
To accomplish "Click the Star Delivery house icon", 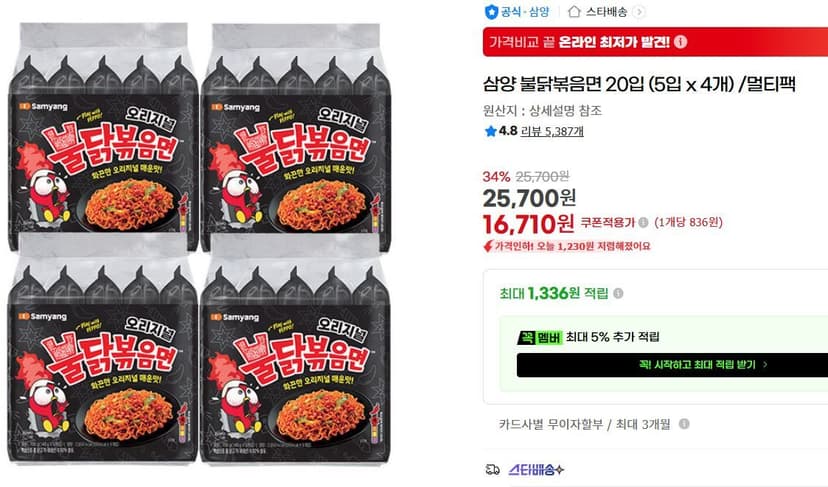I will tap(574, 12).
